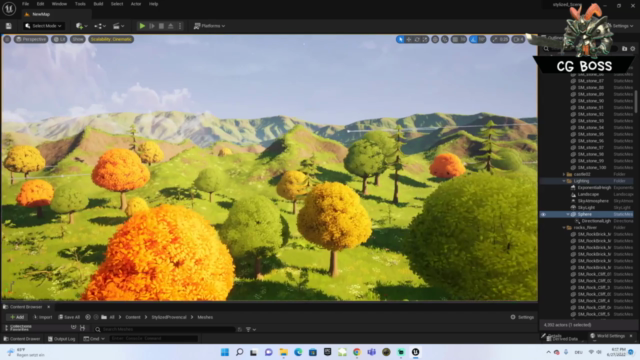Open the Actor menu

136,4
